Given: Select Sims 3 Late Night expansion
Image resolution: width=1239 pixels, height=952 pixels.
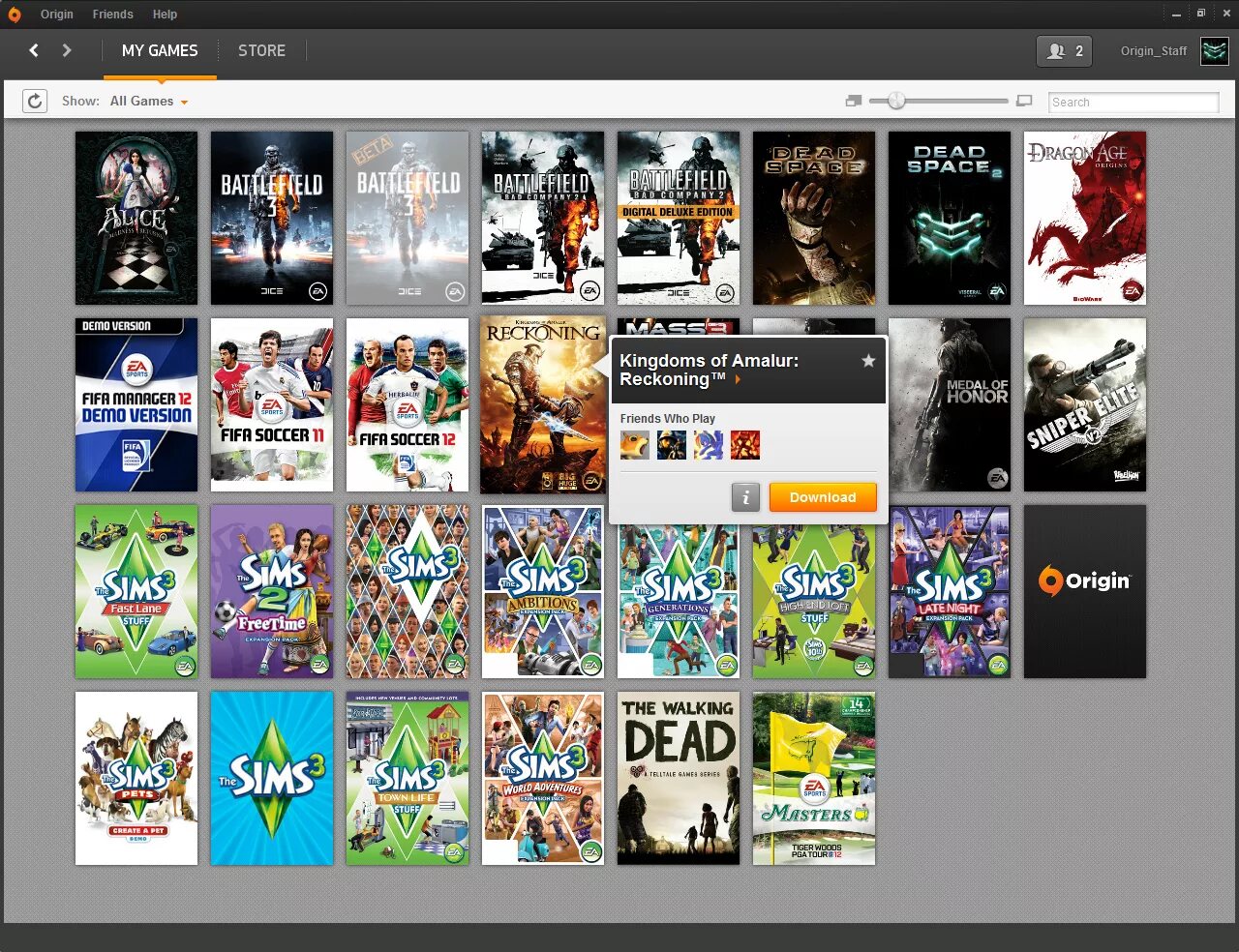Looking at the screenshot, I should tap(950, 592).
